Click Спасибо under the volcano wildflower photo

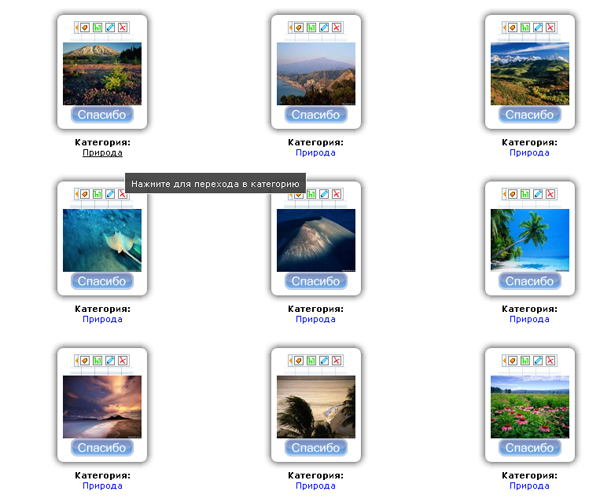(x=102, y=114)
